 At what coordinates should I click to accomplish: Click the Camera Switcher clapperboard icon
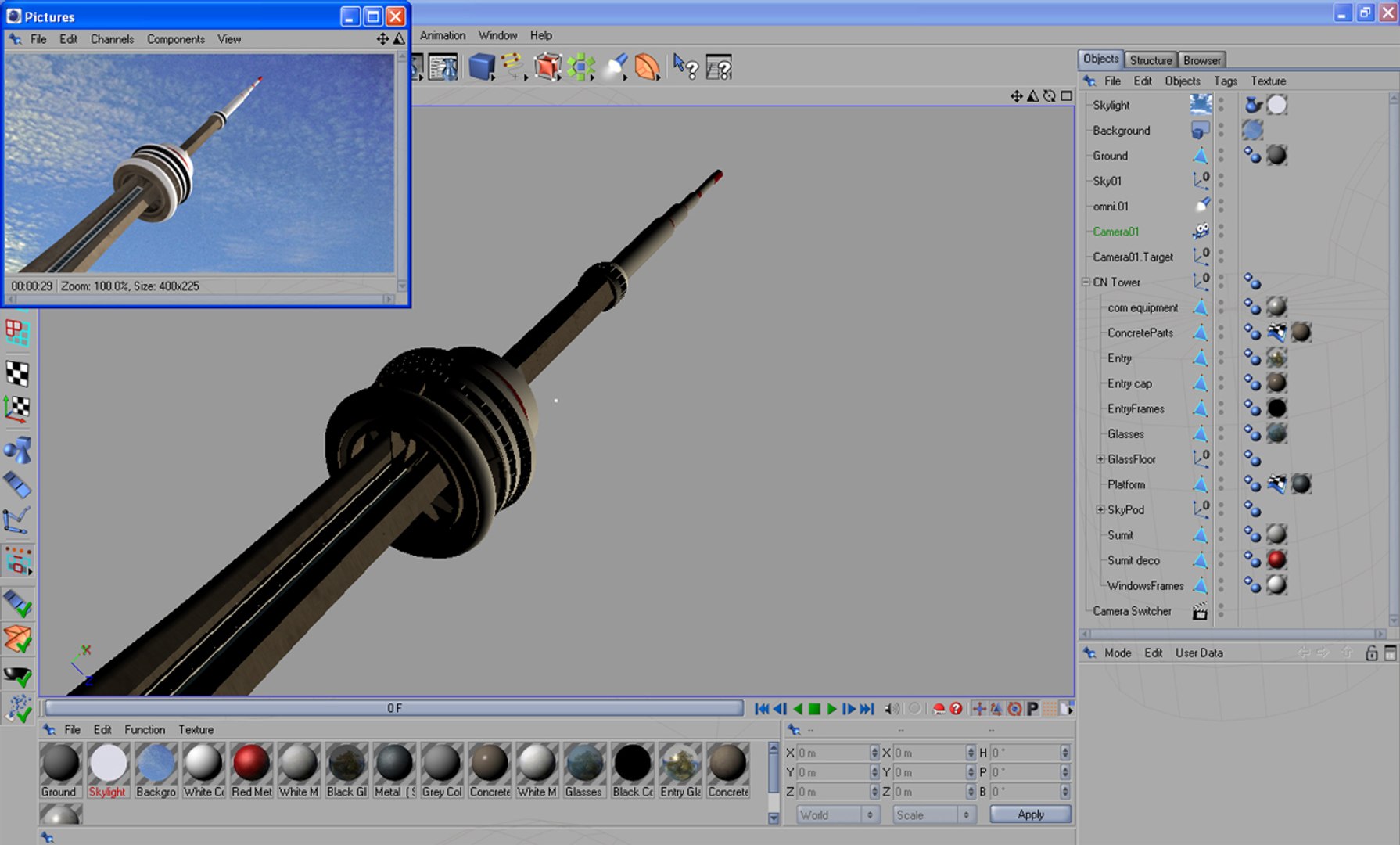[x=1200, y=612]
